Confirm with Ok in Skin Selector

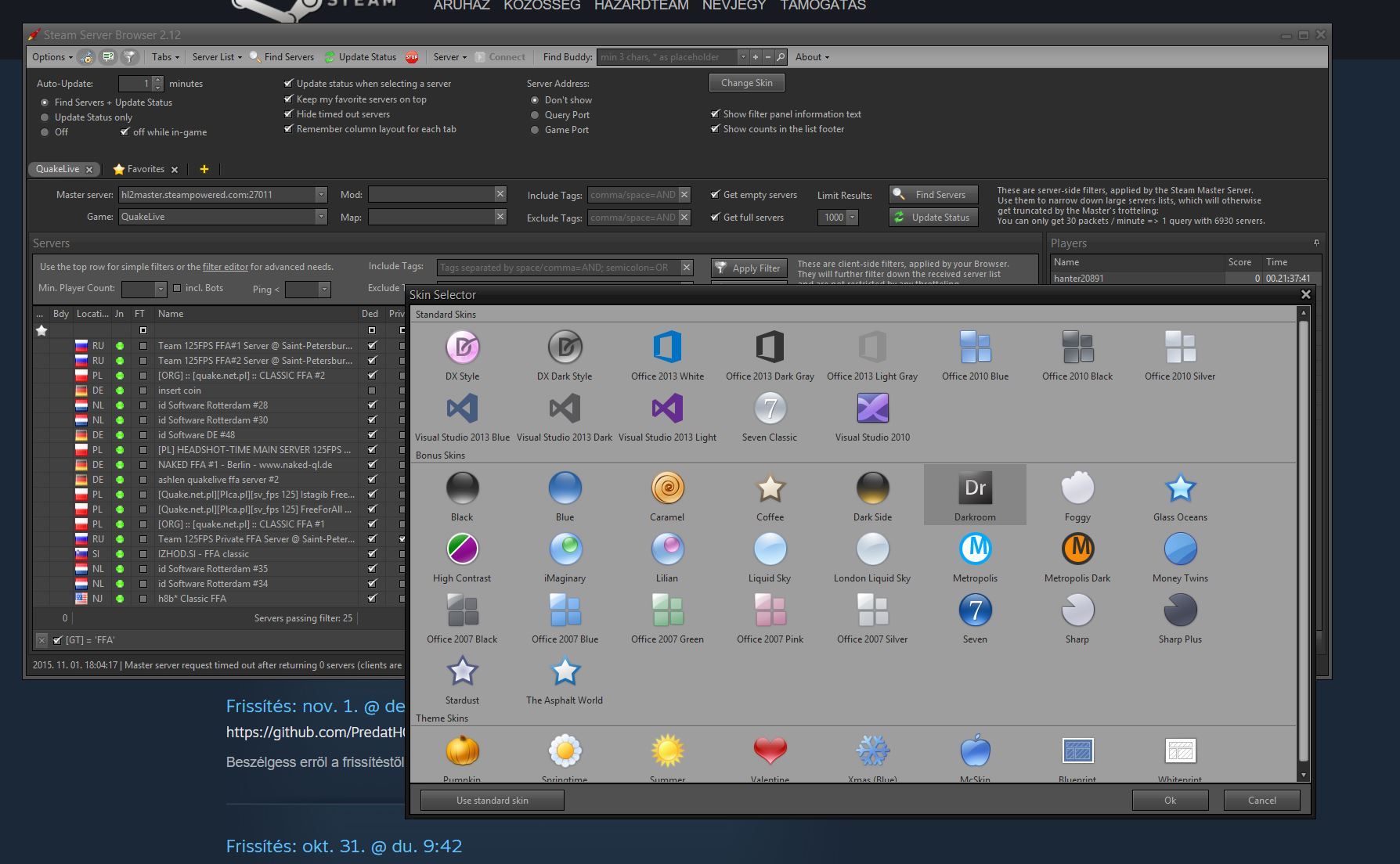coord(1170,801)
